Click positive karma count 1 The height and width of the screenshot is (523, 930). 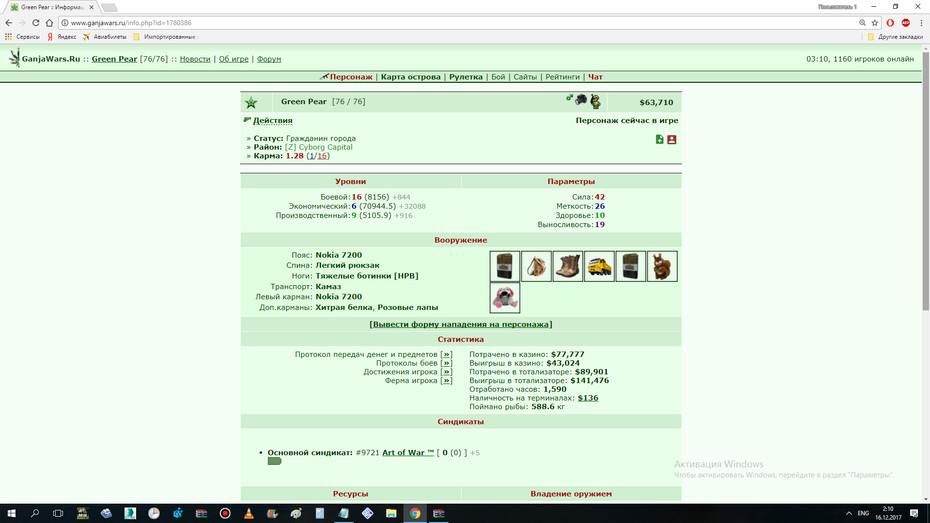click(312, 156)
